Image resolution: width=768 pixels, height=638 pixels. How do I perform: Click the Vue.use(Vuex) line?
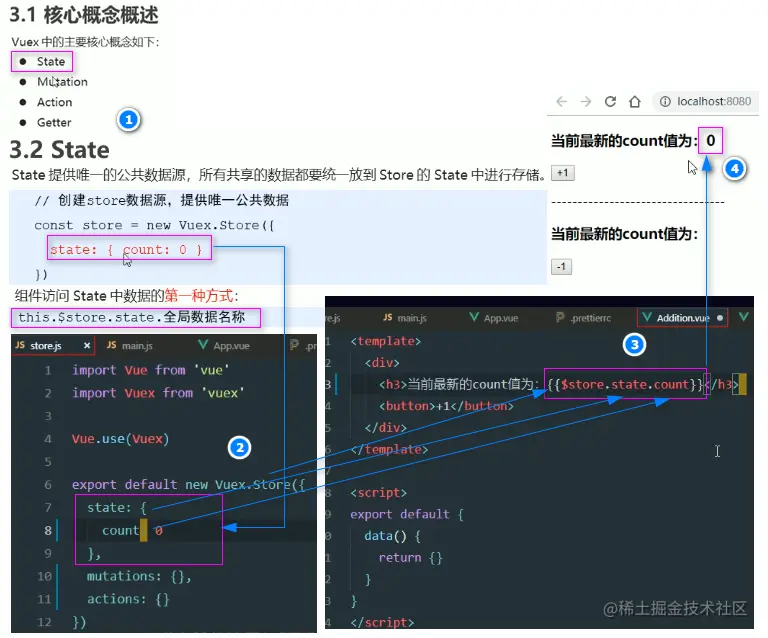[120, 439]
